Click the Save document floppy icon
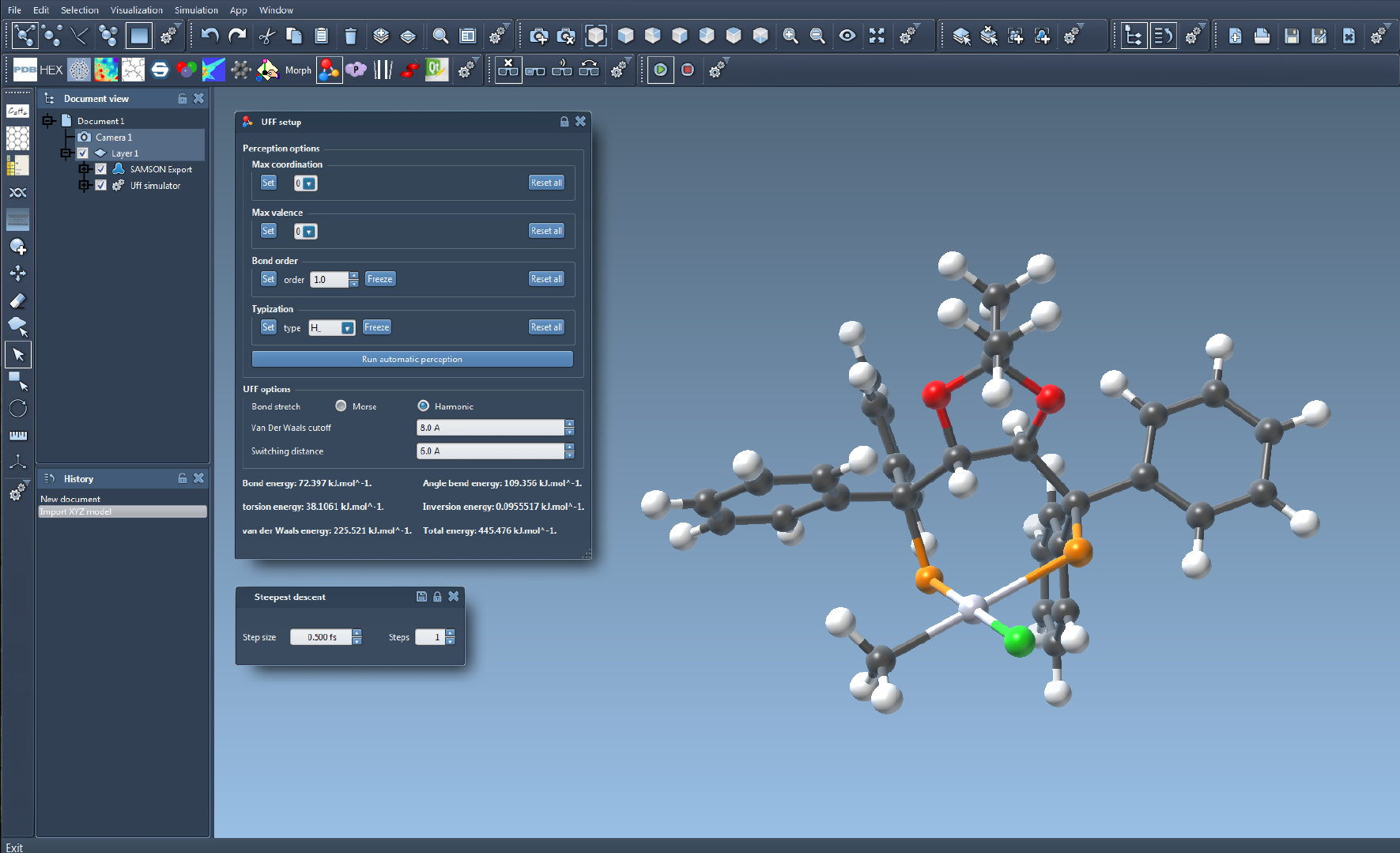The height and width of the screenshot is (853, 1400). [x=1291, y=36]
